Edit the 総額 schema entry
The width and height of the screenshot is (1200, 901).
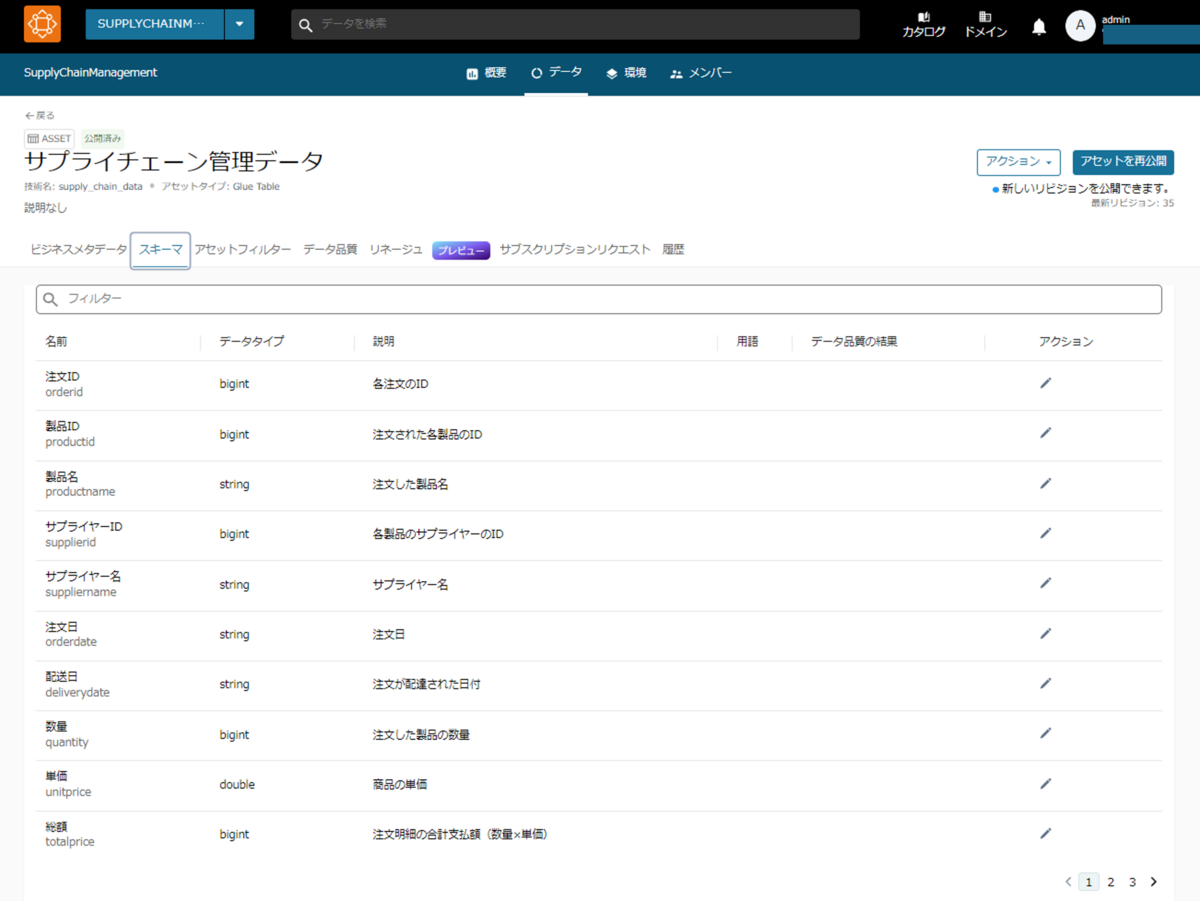point(1045,833)
